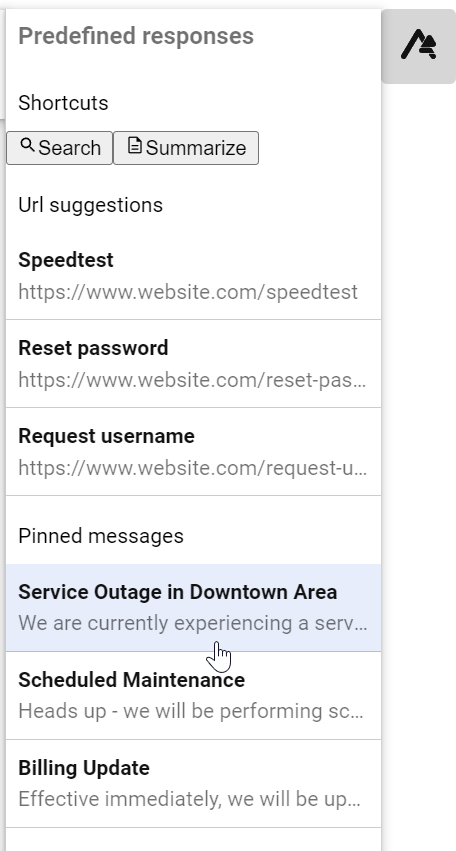Select Service Outage in Downtown Area message
Viewport: 456px width, 851px height.
click(193, 608)
